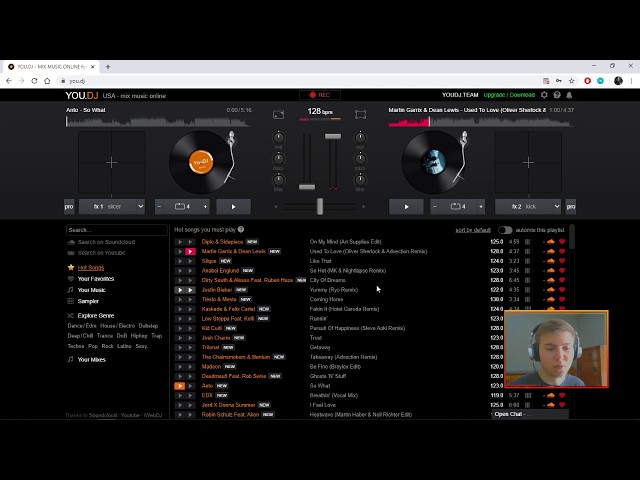Choose the Trance genre
The height and width of the screenshot is (480, 640).
[x=105, y=336]
